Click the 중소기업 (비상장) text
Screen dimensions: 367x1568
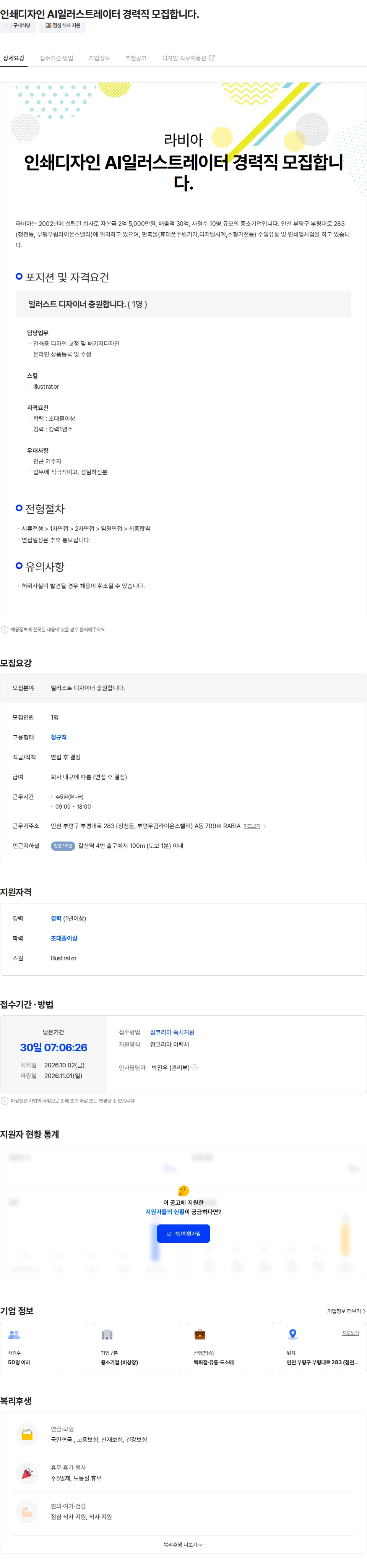119,1362
